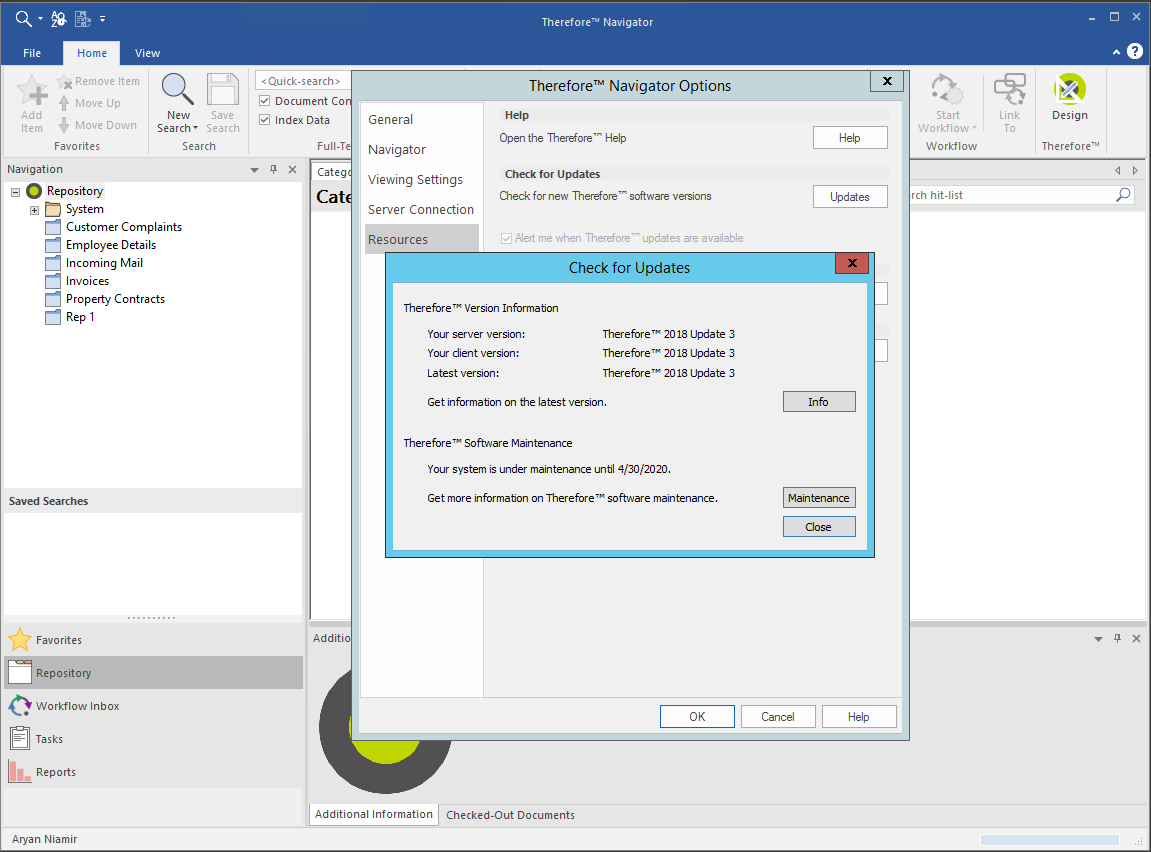Click the document structure icon in title bar
The height and width of the screenshot is (852, 1151).
[82, 19]
